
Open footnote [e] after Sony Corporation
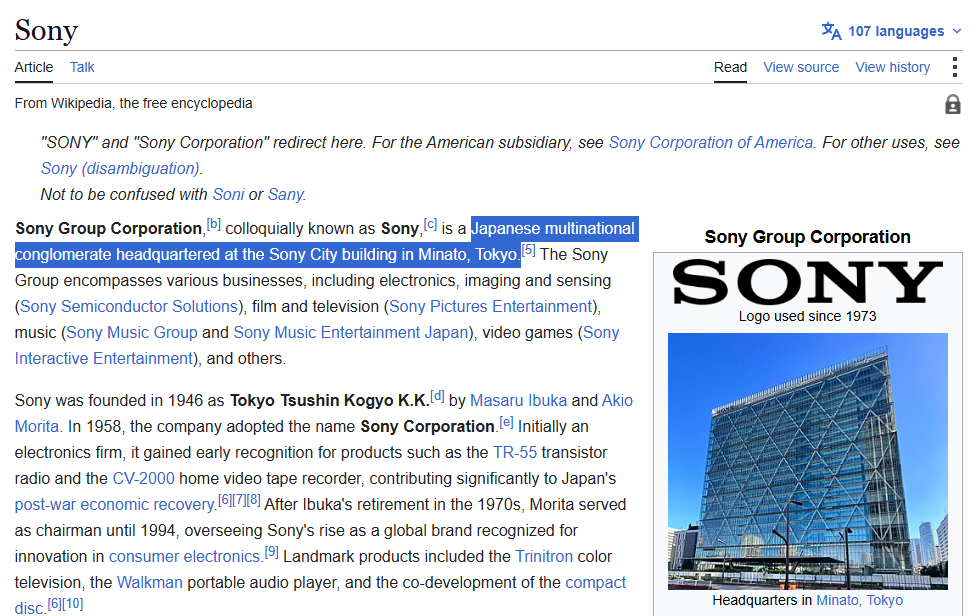pos(507,422)
